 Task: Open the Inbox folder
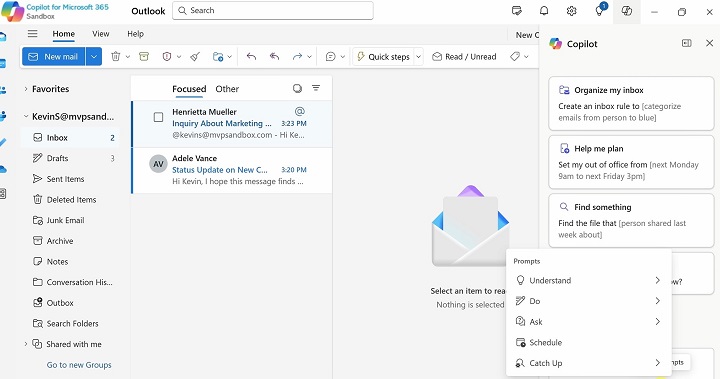(x=70, y=137)
